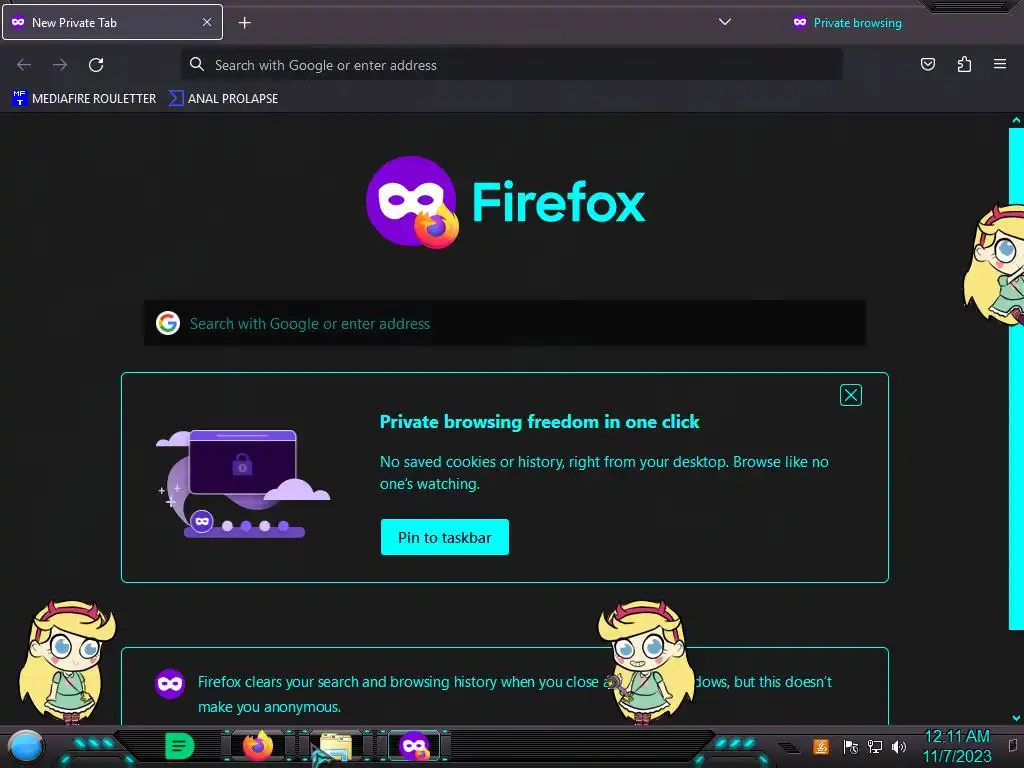Image resolution: width=1024 pixels, height=768 pixels.
Task: Go forward using the forward arrow
Action: (60, 65)
